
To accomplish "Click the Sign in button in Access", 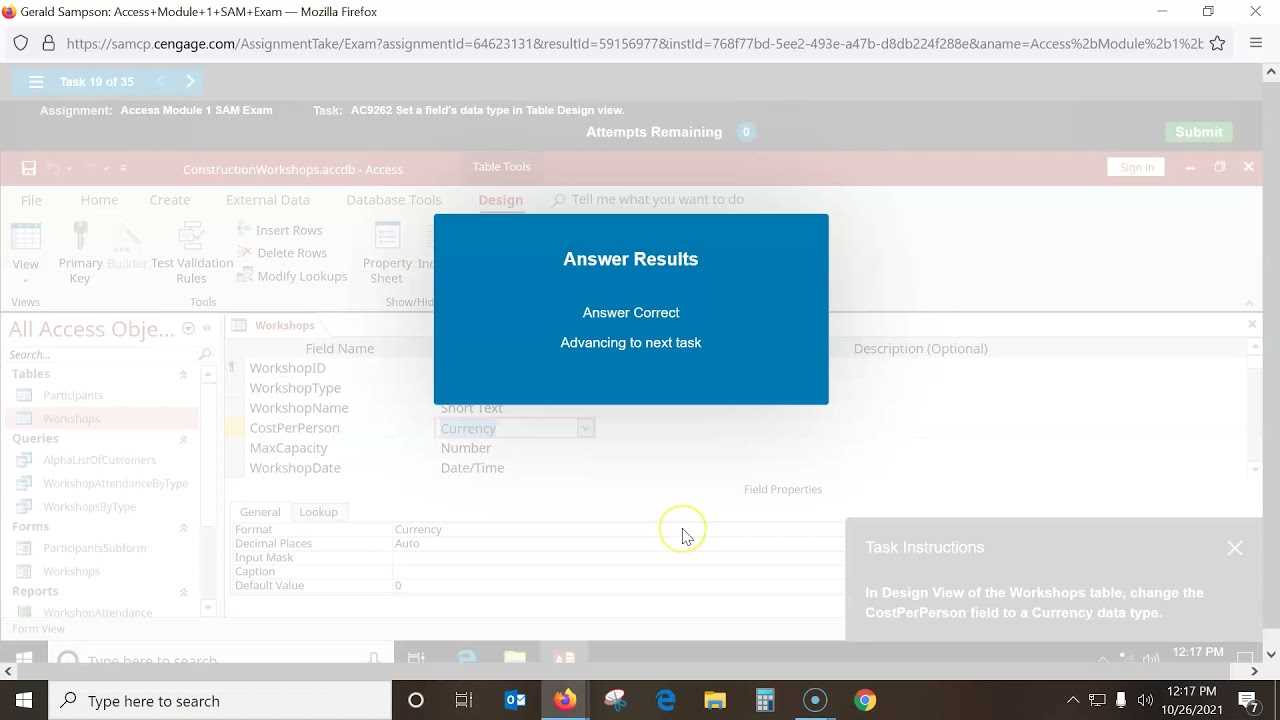I will pyautogui.click(x=1137, y=167).
